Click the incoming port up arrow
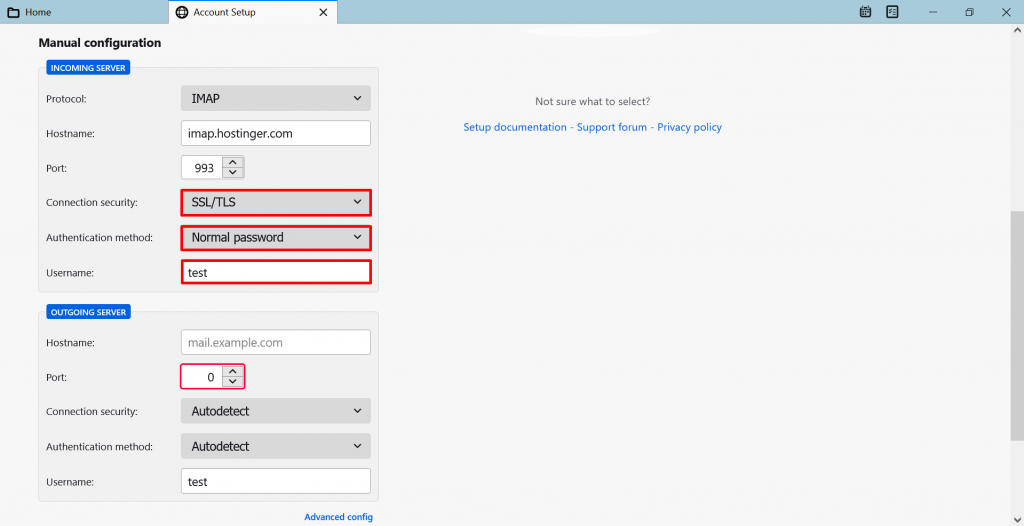The height and width of the screenshot is (526, 1024). pos(233,162)
